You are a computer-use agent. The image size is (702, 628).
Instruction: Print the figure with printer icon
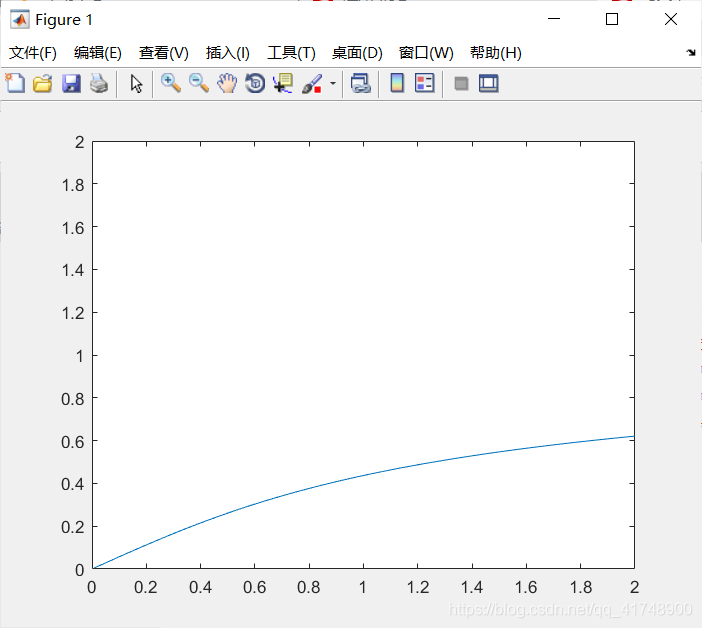point(98,84)
